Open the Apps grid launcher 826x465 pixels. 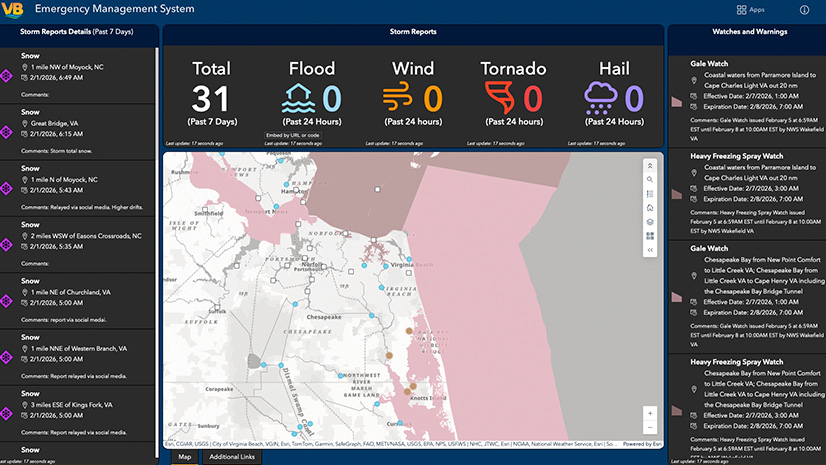click(741, 9)
